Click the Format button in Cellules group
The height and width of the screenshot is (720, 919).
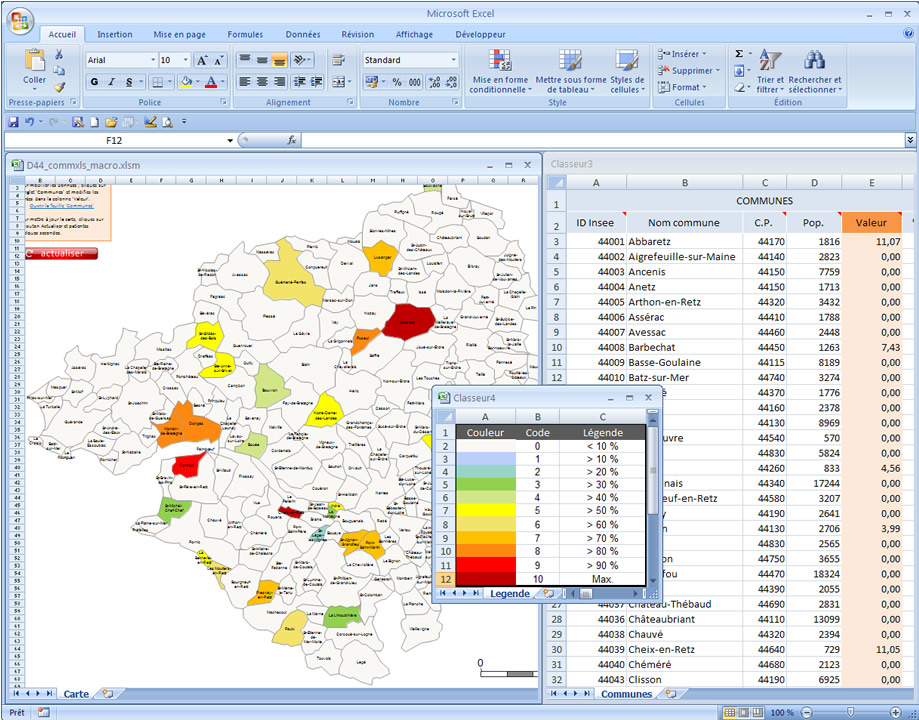coord(683,87)
